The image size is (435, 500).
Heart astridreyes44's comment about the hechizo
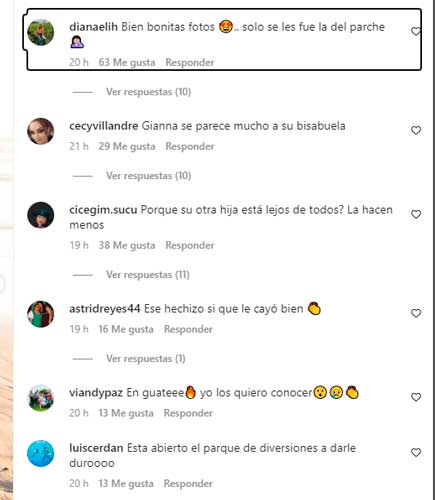(x=416, y=313)
